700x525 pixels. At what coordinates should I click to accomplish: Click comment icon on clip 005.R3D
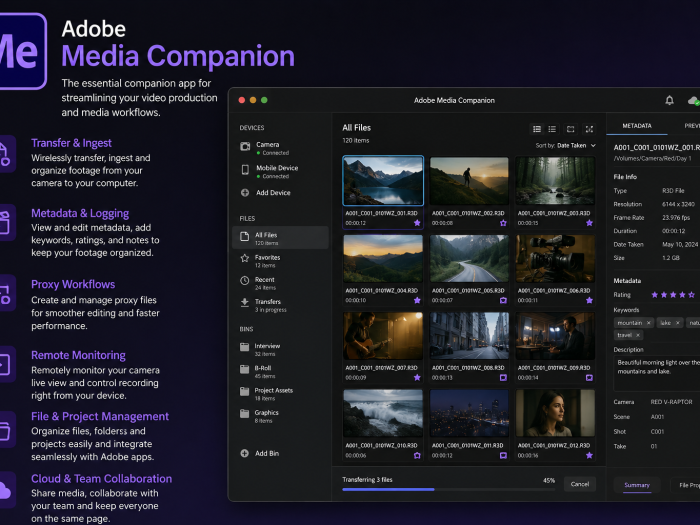[x=503, y=300]
